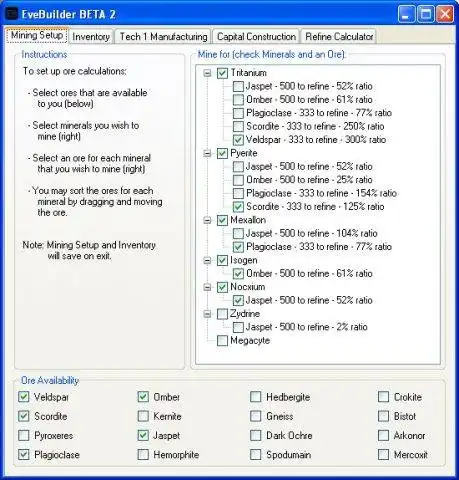Uncheck Plagioclase in Ore Availability
459x480 pixels.
pyautogui.click(x=24, y=455)
